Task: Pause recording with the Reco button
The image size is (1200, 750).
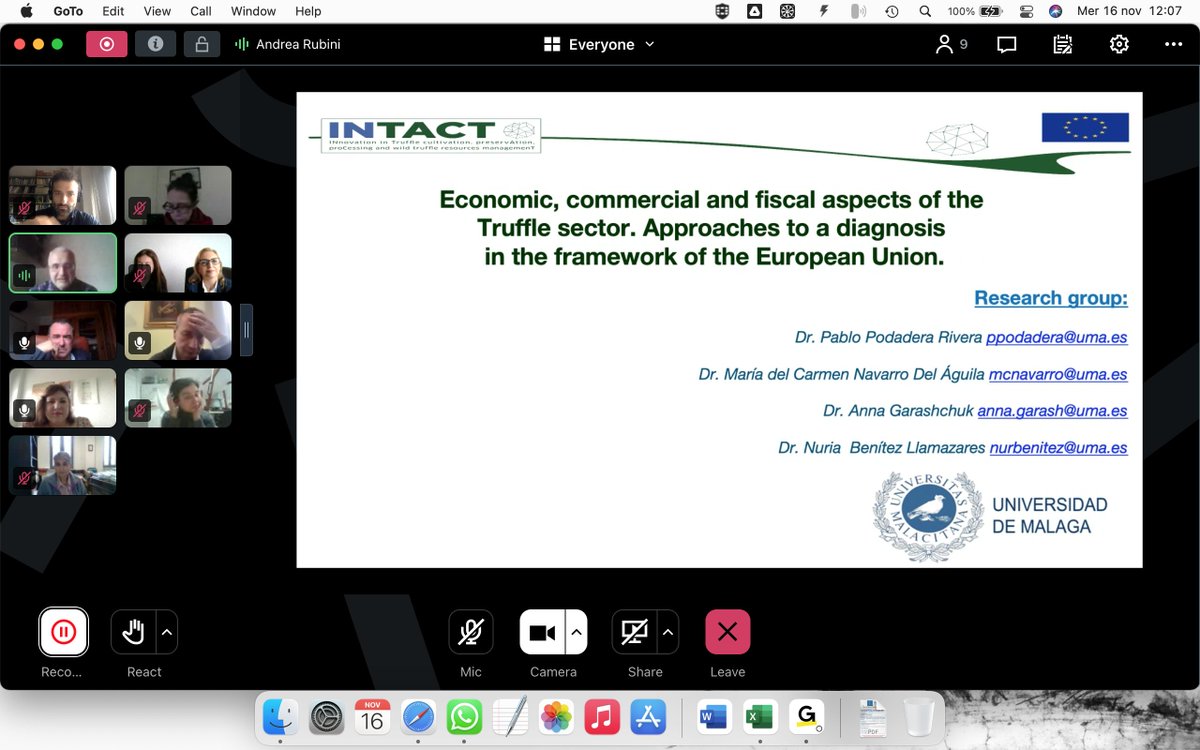Action: coord(63,631)
